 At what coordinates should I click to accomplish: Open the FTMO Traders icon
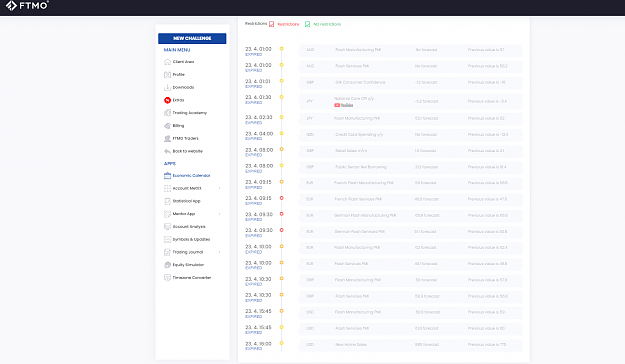167,138
